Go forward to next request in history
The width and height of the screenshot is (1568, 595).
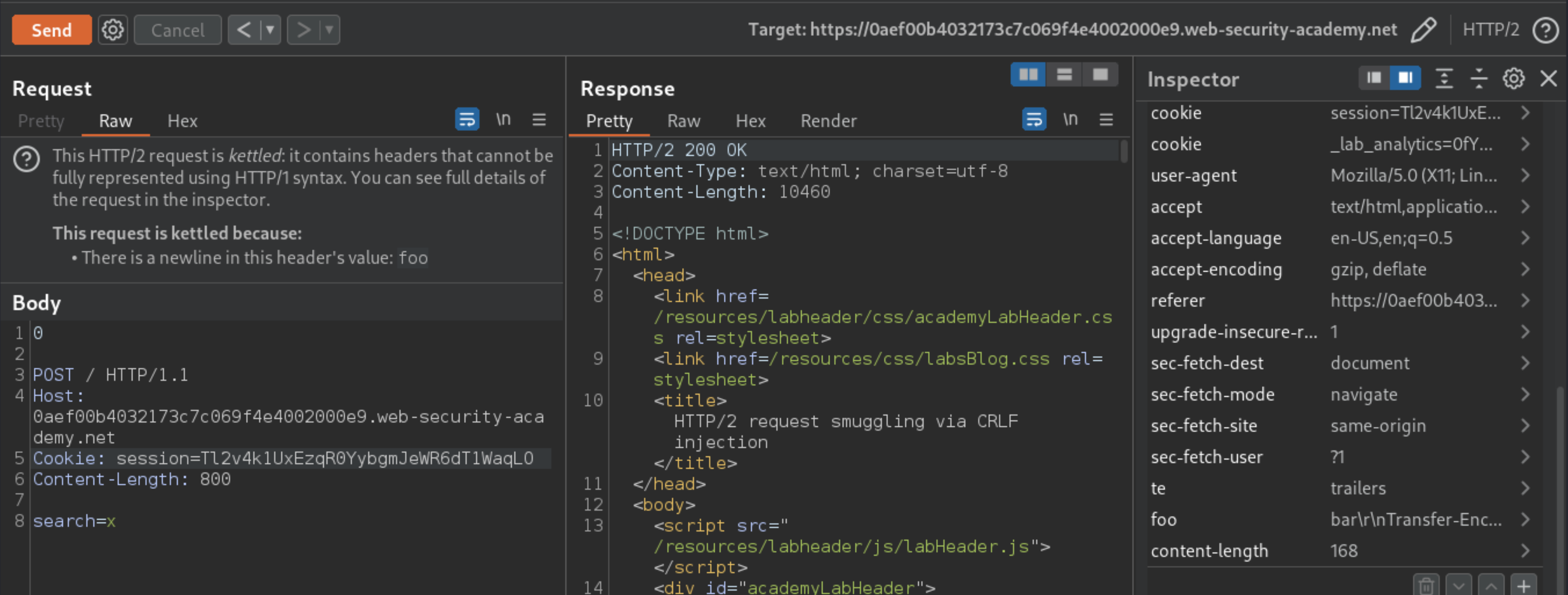(x=303, y=30)
